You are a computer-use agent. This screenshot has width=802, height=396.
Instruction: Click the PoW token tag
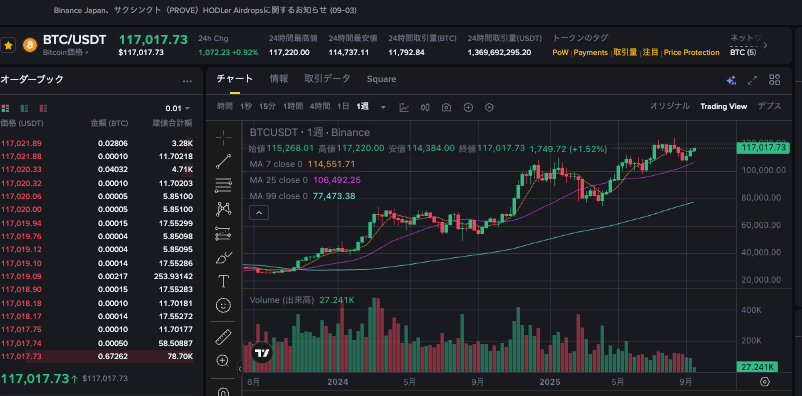coord(561,53)
